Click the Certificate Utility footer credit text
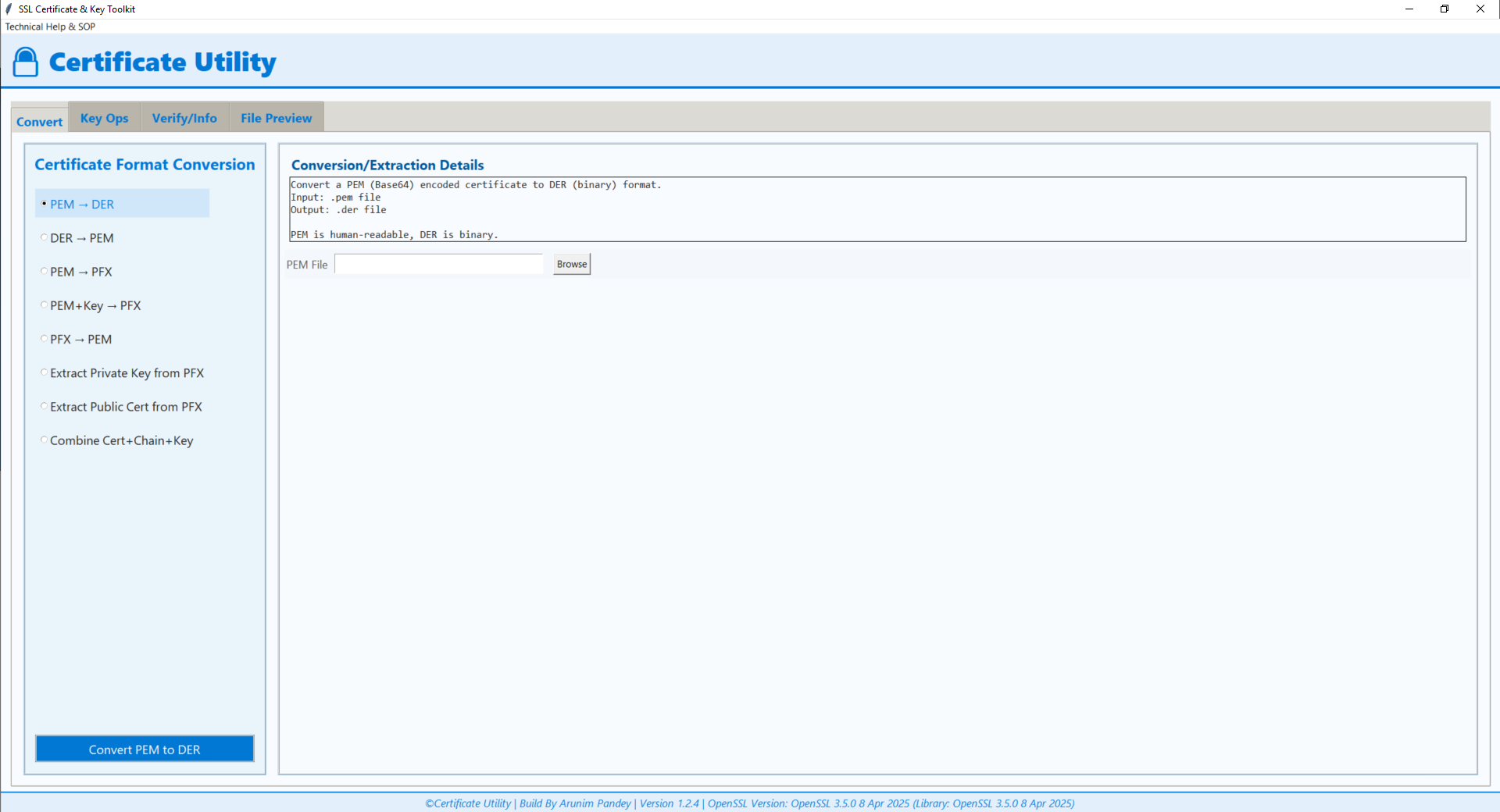The image size is (1500, 812). [x=748, y=803]
